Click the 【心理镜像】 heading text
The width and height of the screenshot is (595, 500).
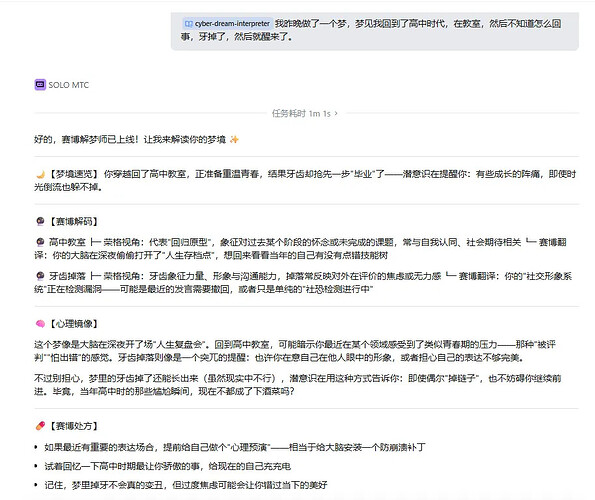[x=73, y=324]
